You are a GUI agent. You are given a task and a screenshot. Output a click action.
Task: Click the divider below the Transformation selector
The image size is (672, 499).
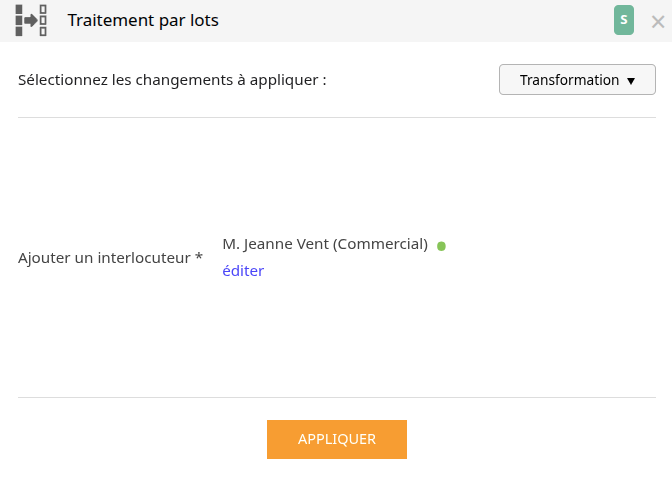click(337, 117)
